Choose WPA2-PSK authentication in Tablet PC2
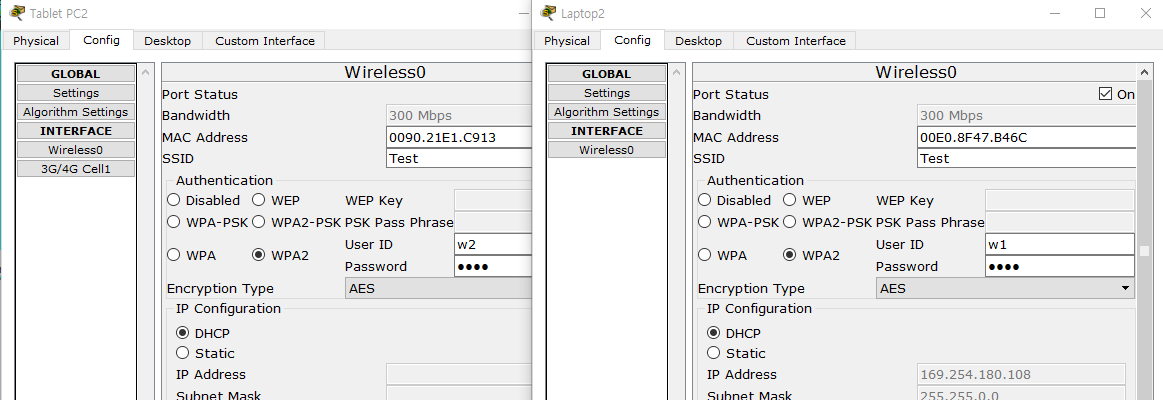 tap(259, 222)
